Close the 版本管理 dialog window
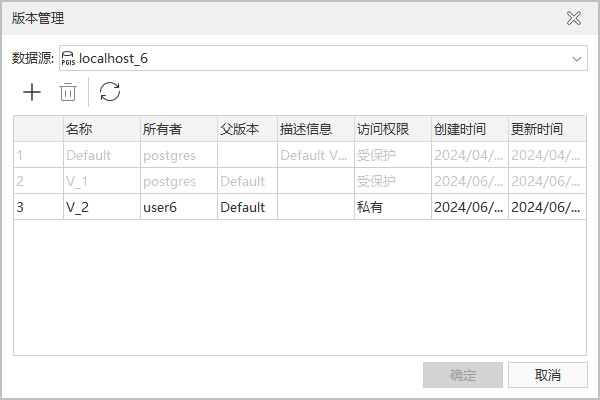 [574, 18]
